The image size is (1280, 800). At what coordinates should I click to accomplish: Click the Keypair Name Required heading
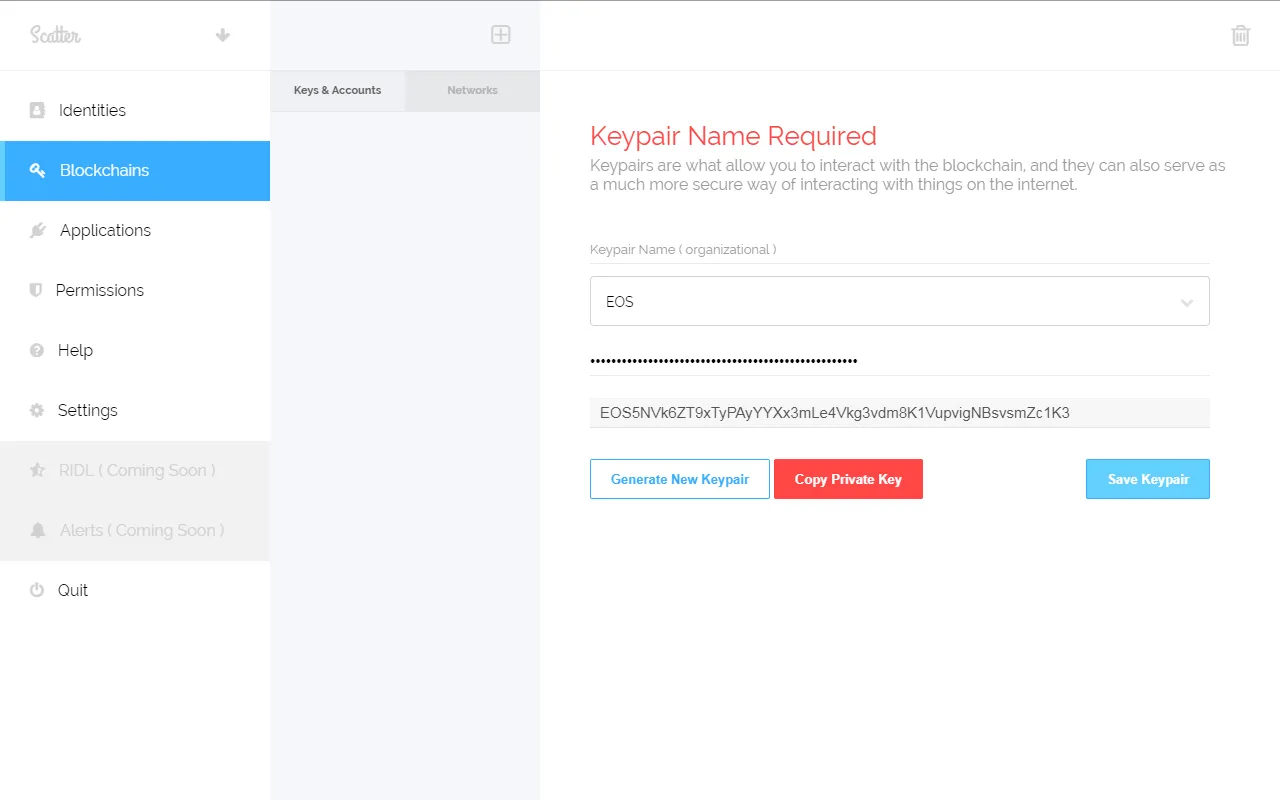(x=733, y=136)
